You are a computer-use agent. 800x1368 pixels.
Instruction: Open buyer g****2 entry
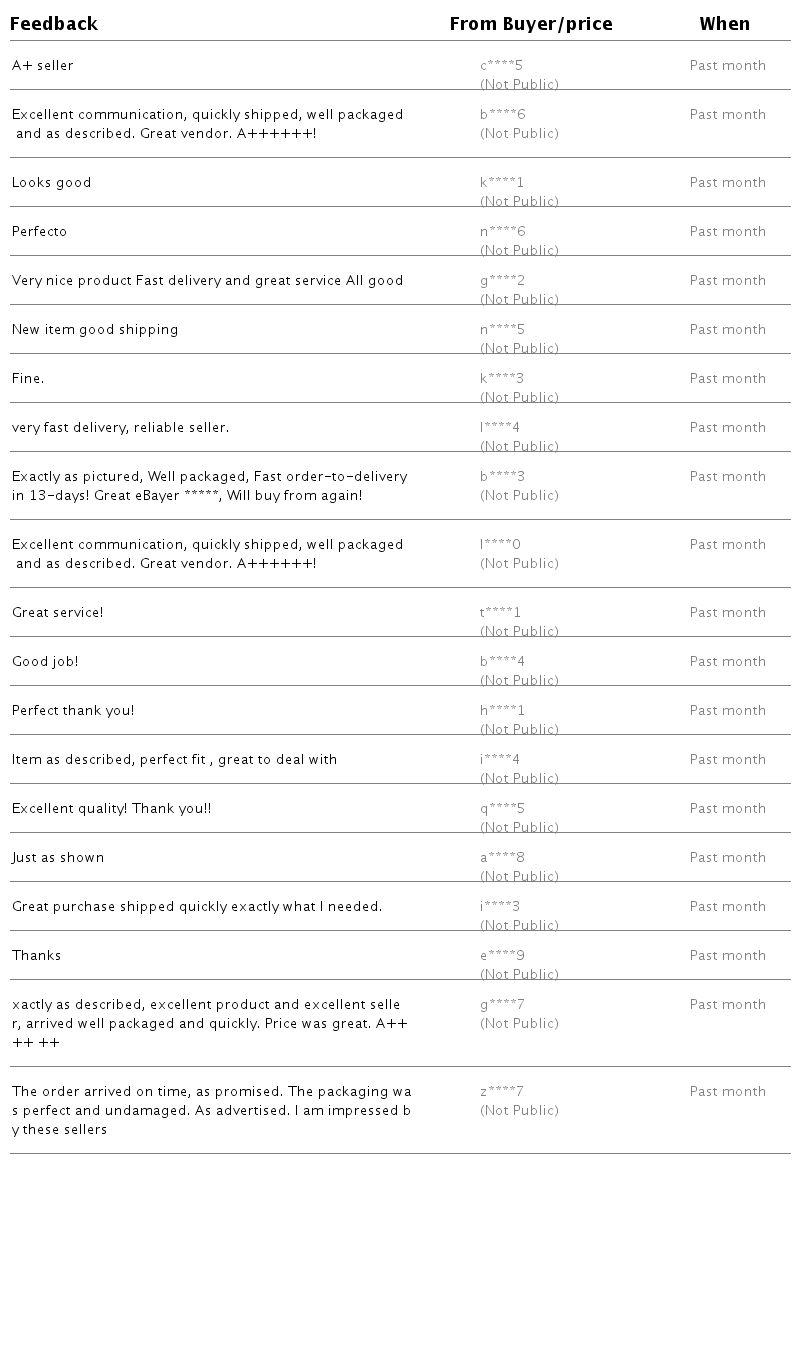[x=503, y=281]
